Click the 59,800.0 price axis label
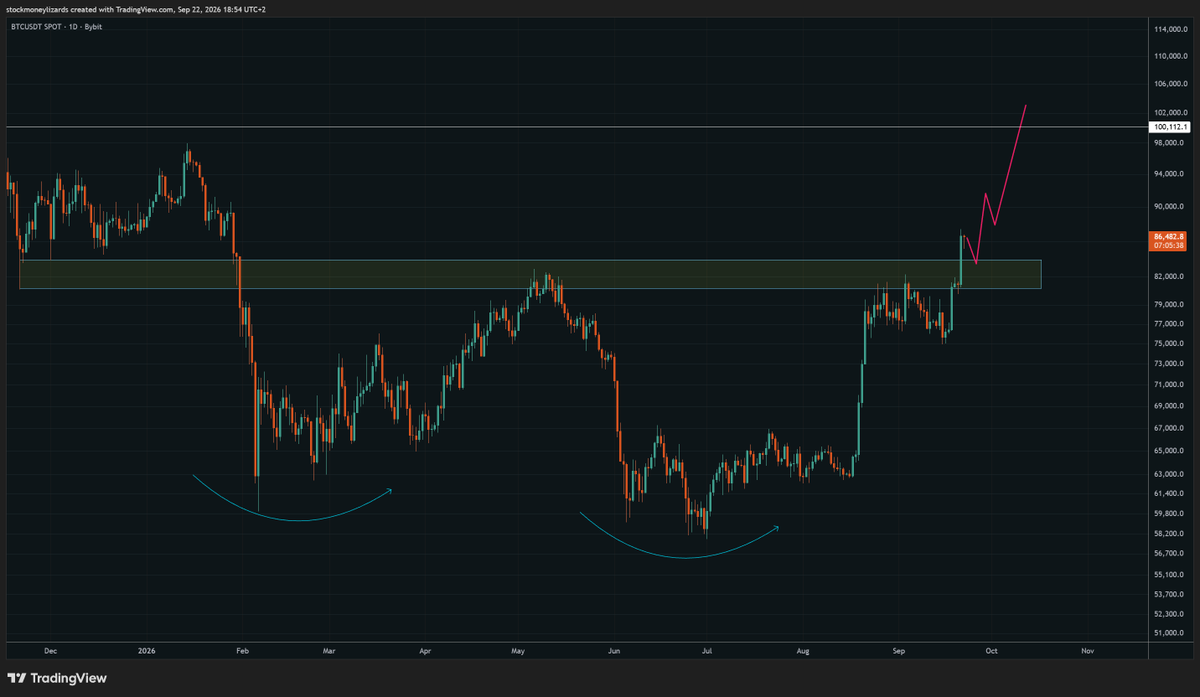Image resolution: width=1200 pixels, height=697 pixels. pos(1168,513)
